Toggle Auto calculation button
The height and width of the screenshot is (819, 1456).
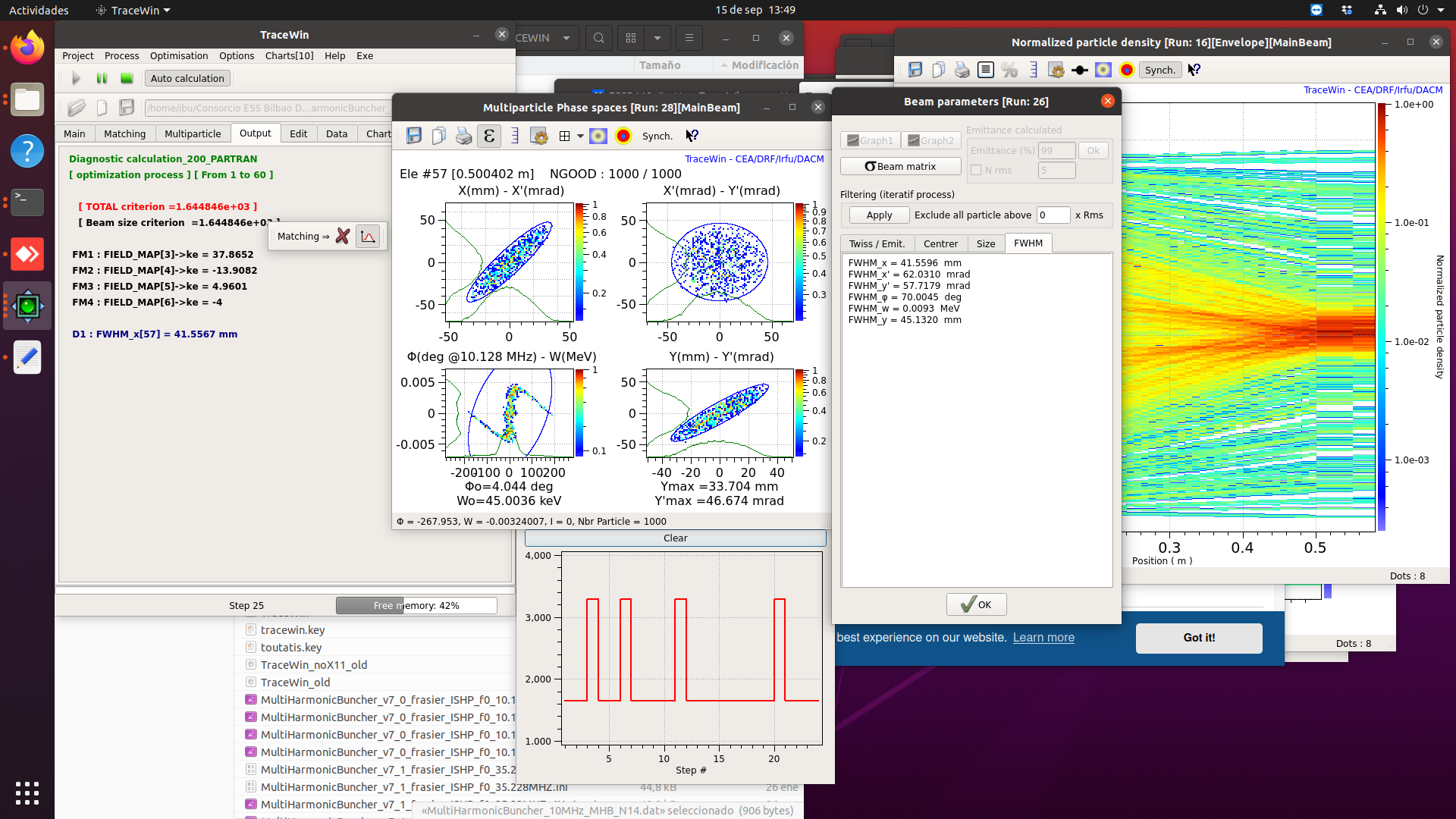click(187, 78)
